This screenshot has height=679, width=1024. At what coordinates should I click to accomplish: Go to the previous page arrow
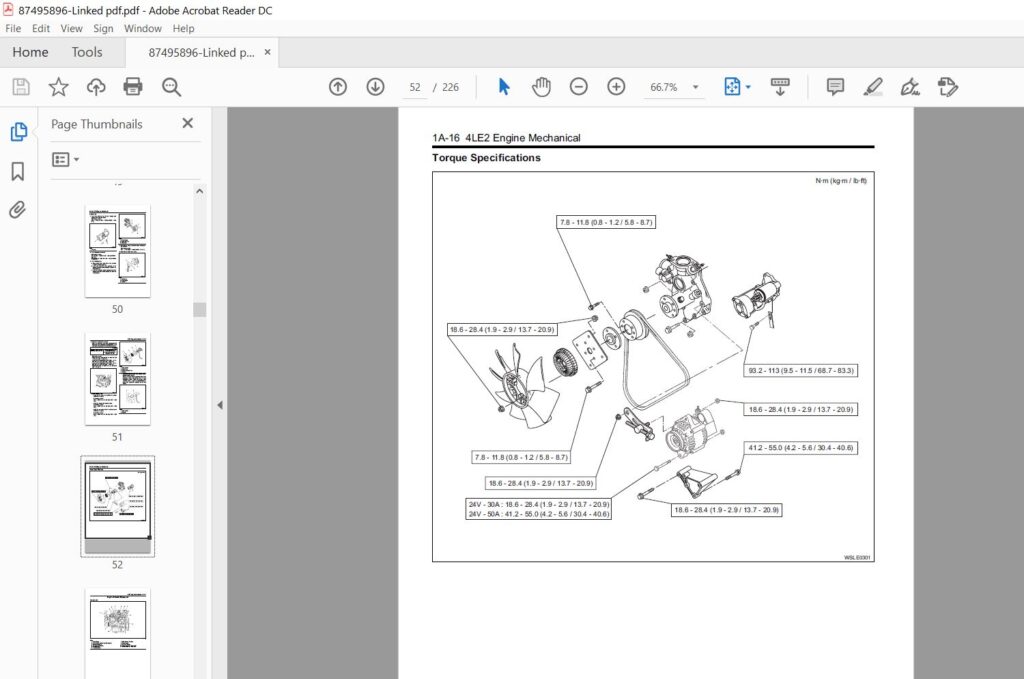coord(338,87)
